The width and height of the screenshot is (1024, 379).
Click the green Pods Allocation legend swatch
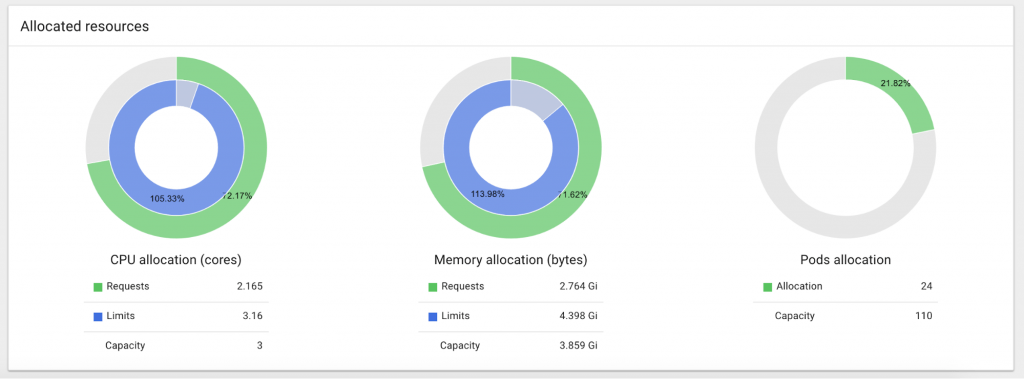point(767,287)
